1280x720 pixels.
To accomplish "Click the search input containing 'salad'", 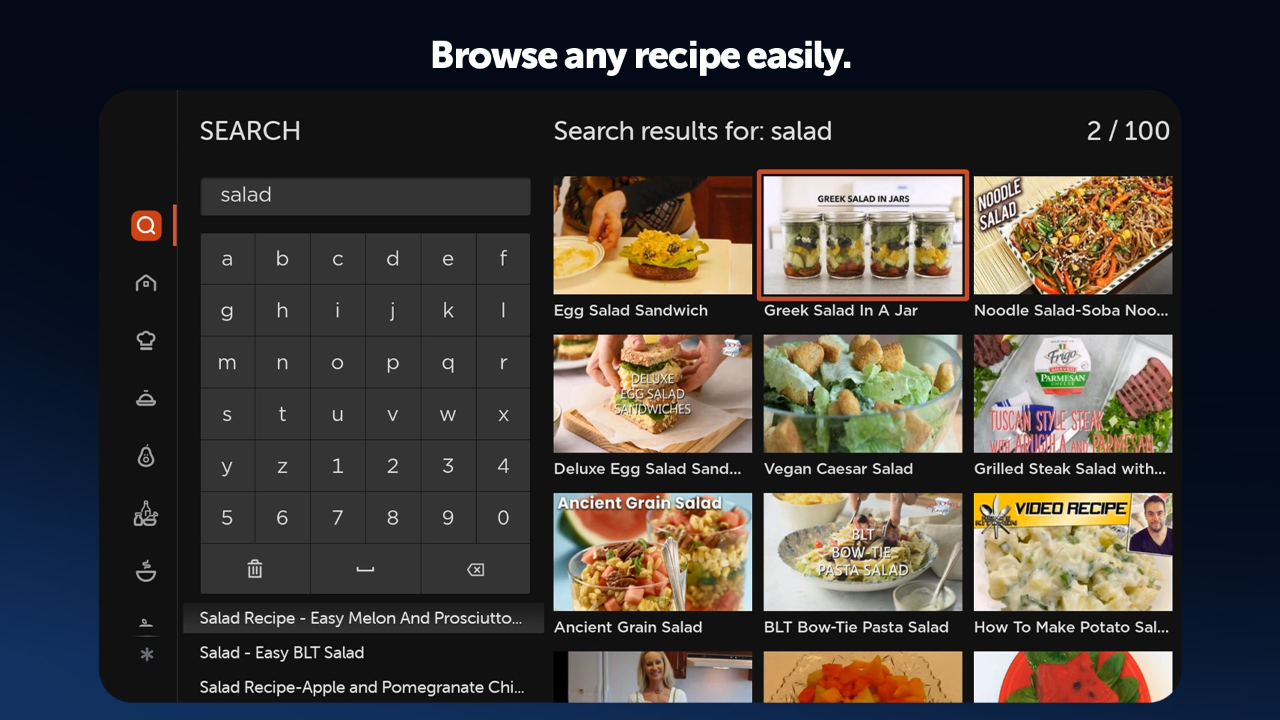I will (365, 196).
